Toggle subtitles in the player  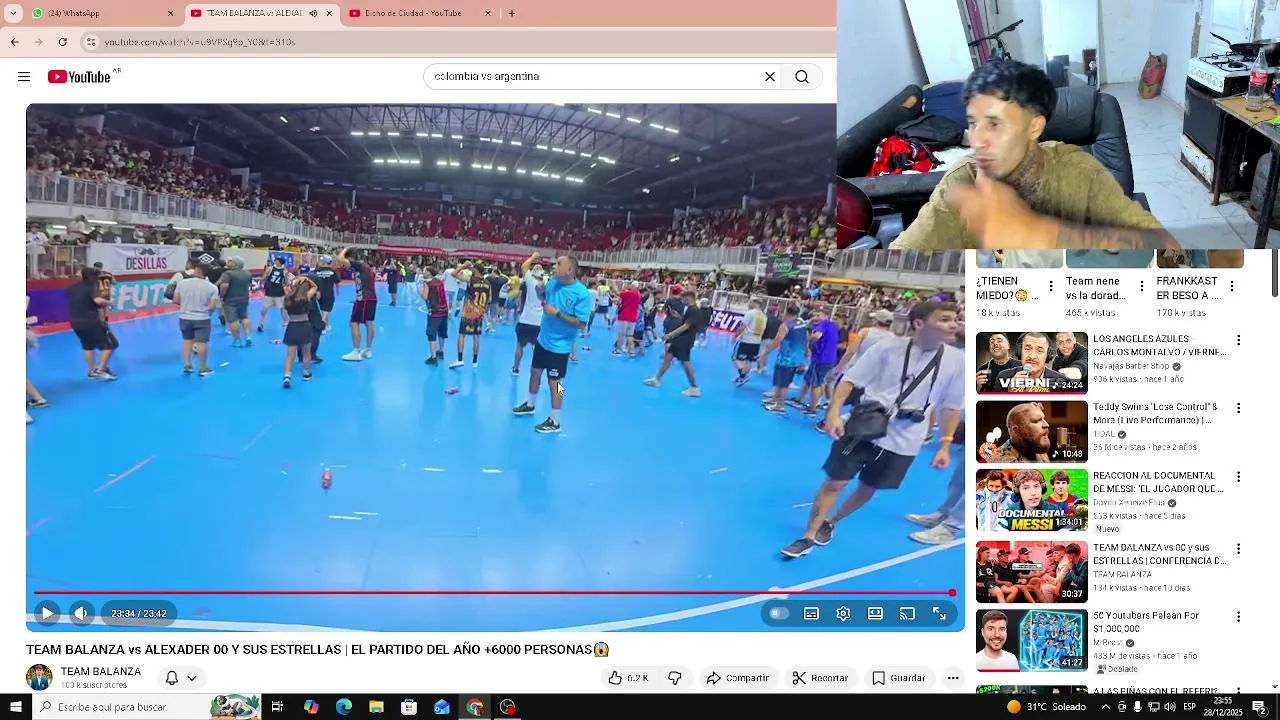coord(811,613)
